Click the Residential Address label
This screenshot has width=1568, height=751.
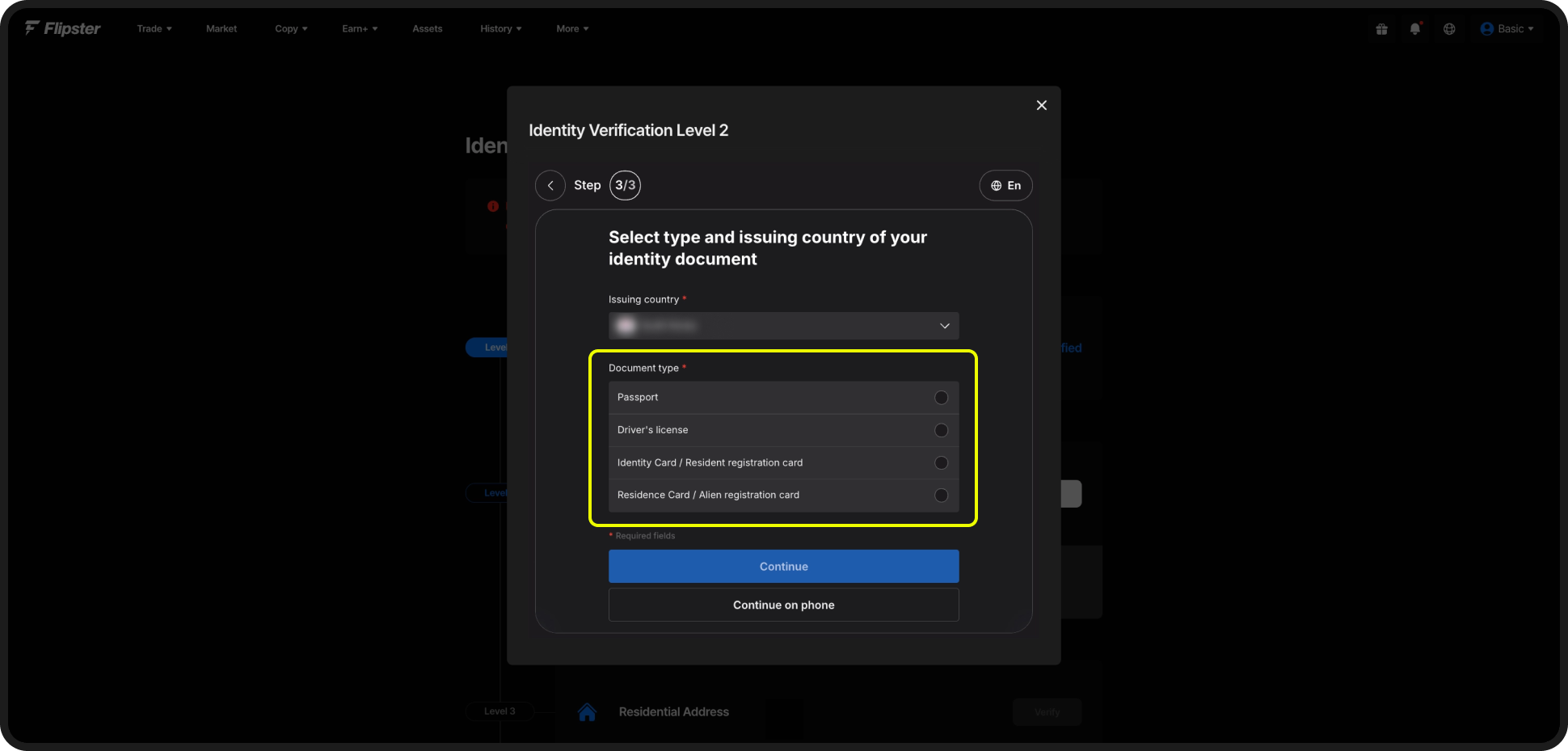click(674, 712)
